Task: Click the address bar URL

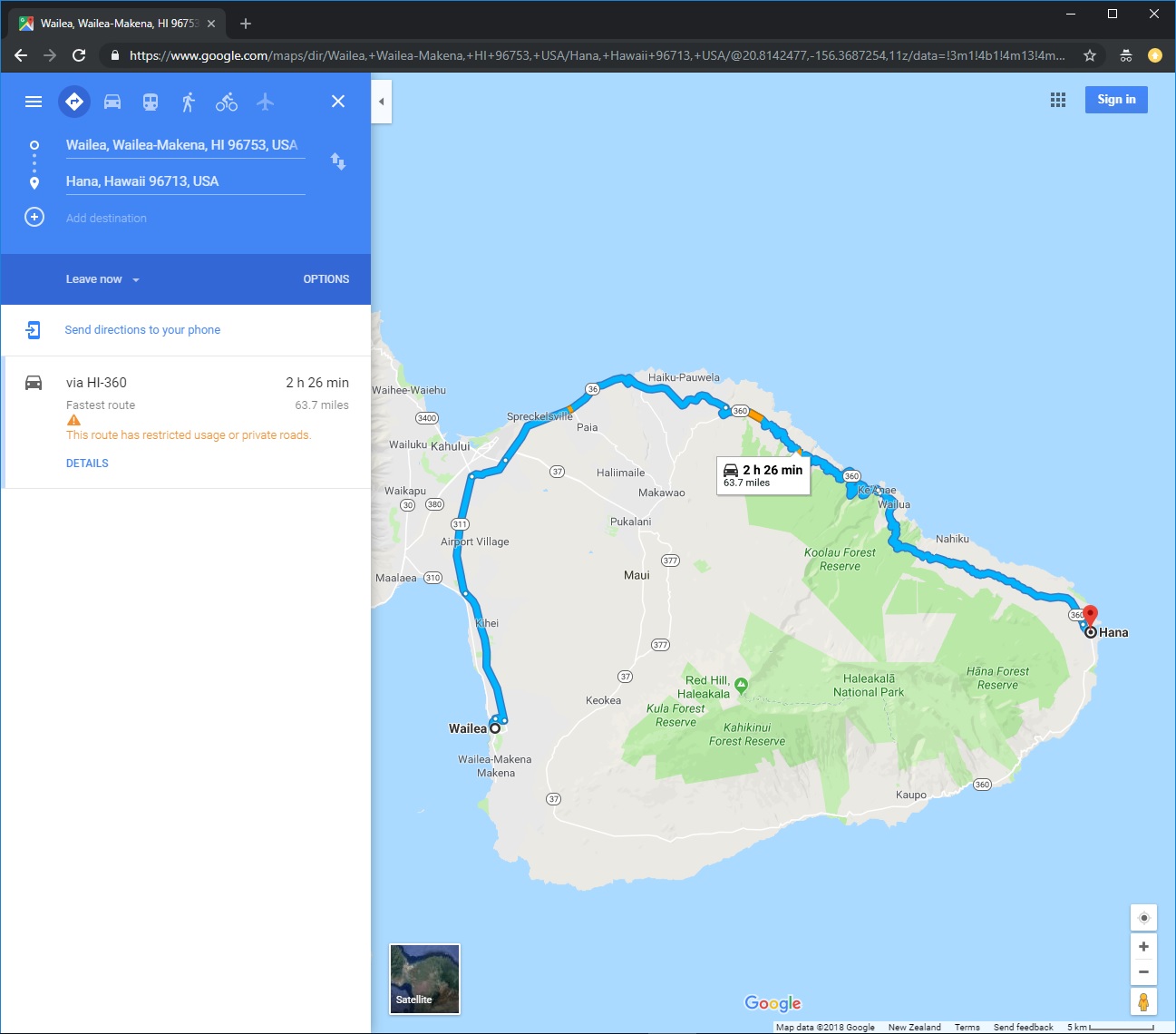Action: click(x=597, y=55)
